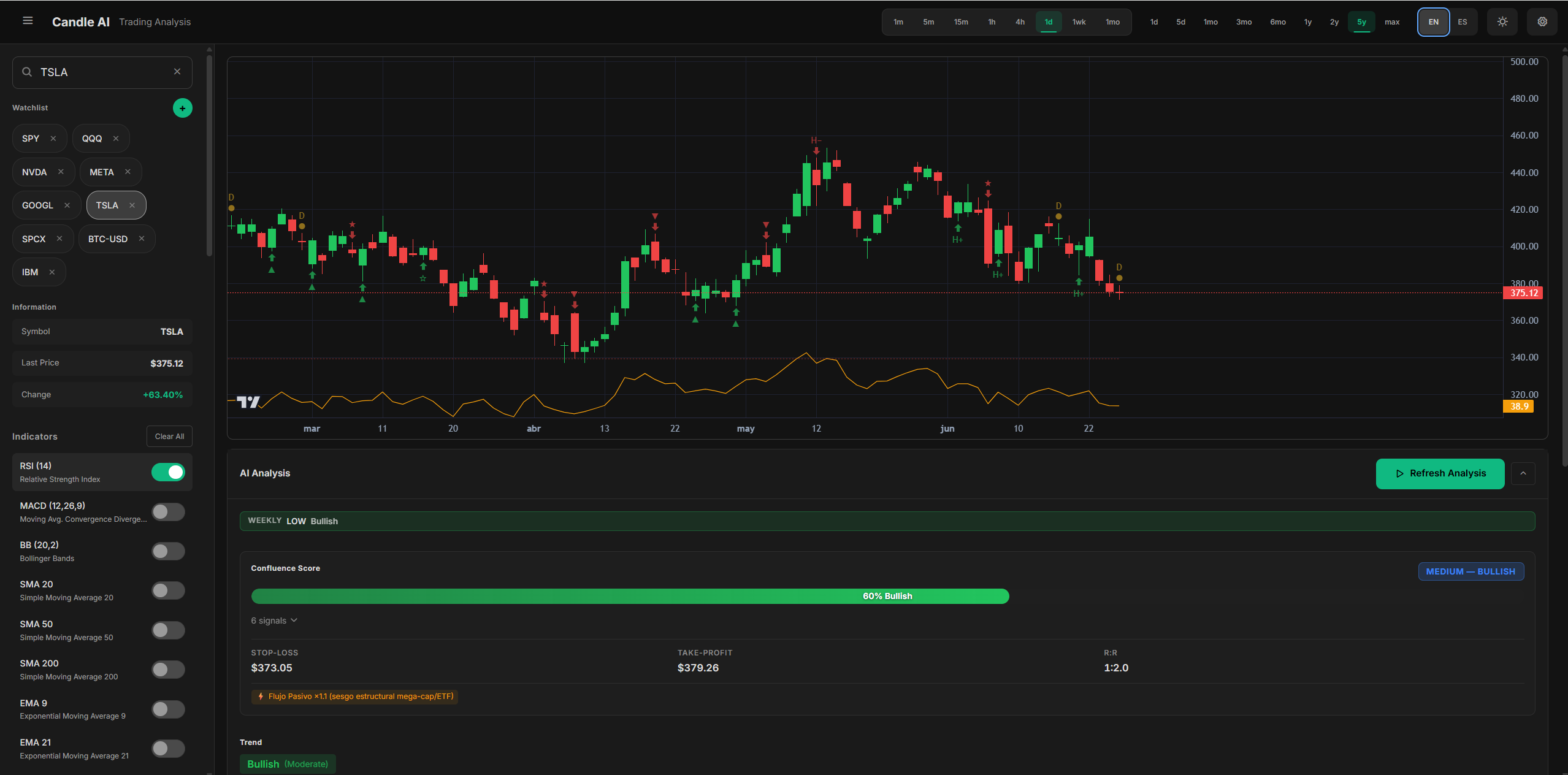The width and height of the screenshot is (1568, 775).
Task: Disable the RSI (14) indicator
Action: pos(168,472)
